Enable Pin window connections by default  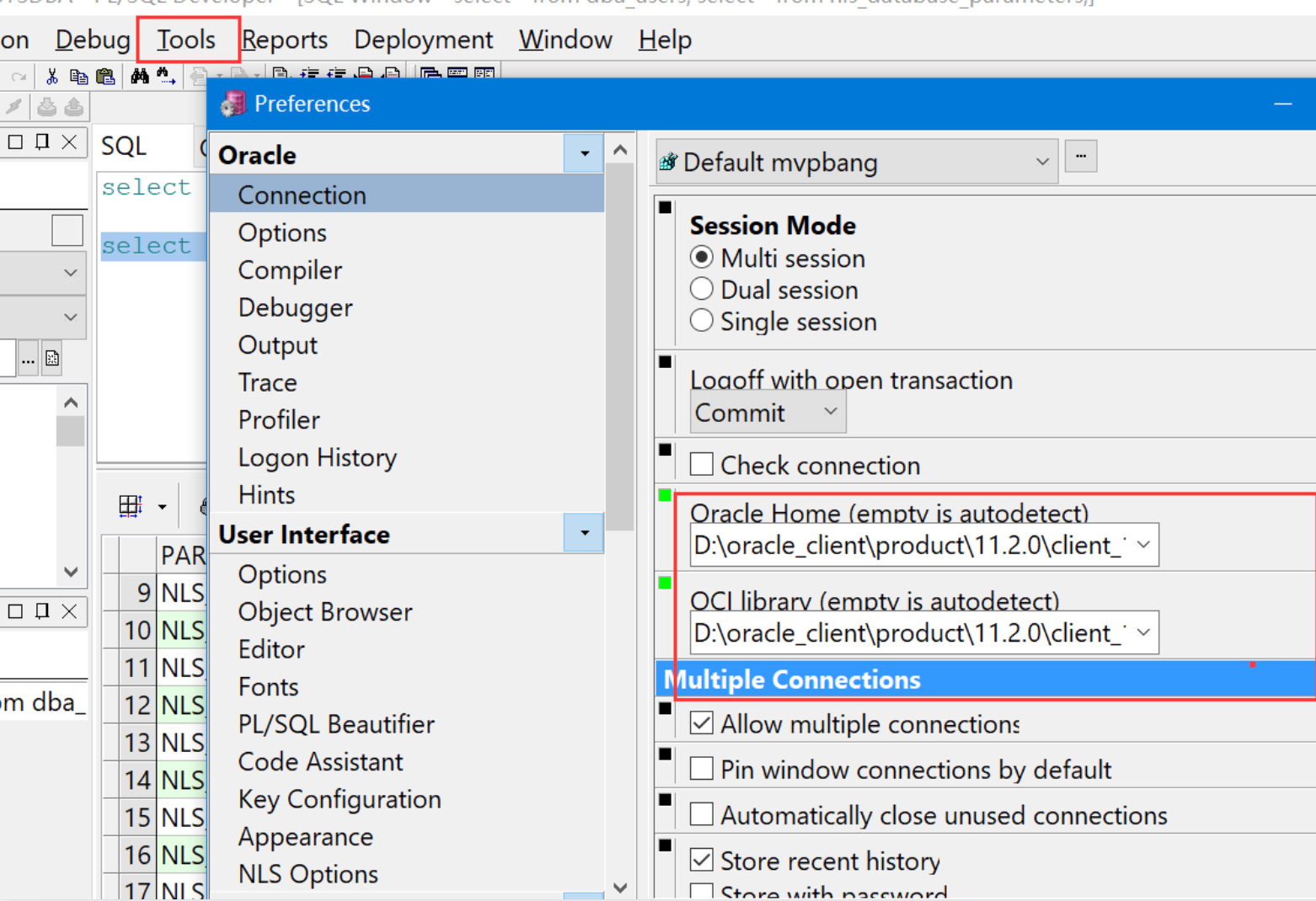[x=702, y=768]
